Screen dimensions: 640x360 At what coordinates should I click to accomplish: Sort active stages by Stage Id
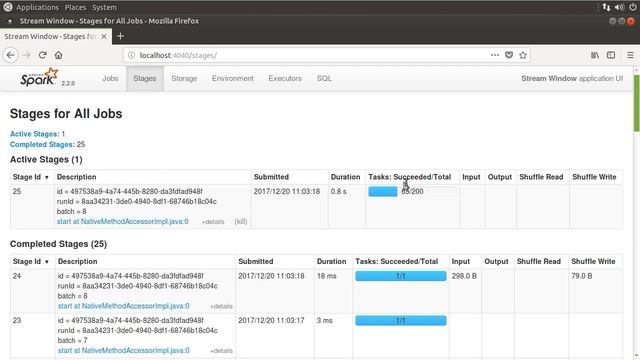click(31, 177)
